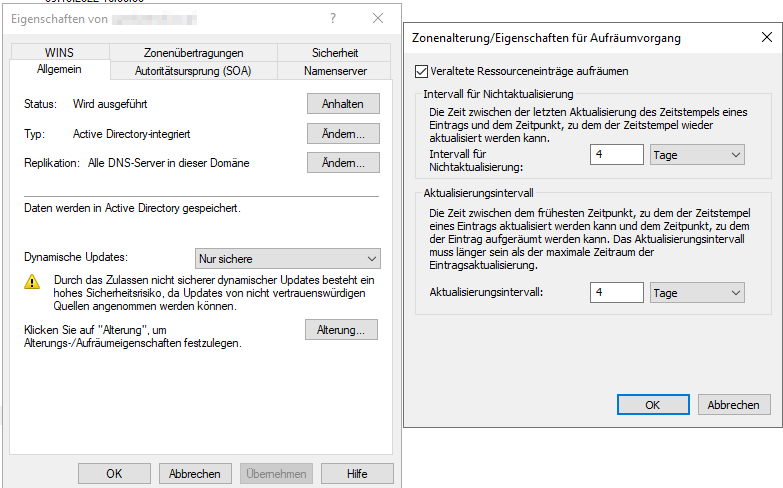
Task: Click the 'Aktualisierungsintervall:' field label
Action: (x=486, y=292)
